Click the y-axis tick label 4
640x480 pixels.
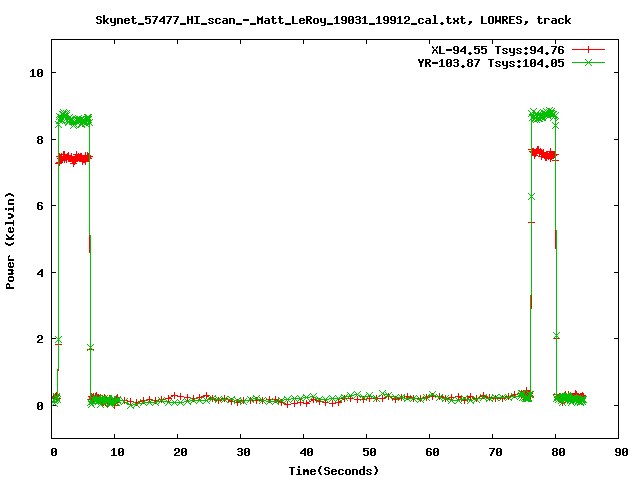[x=40, y=273]
